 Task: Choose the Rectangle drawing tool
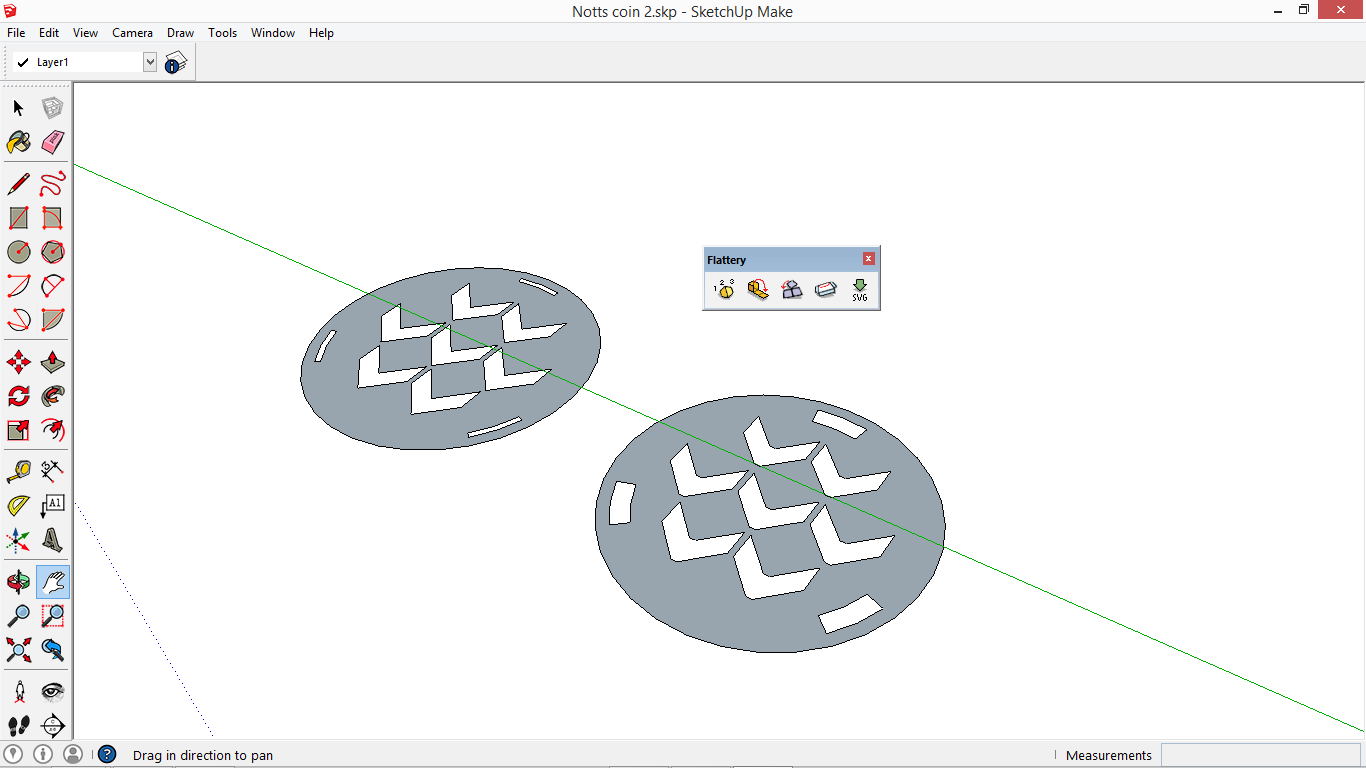(x=18, y=218)
